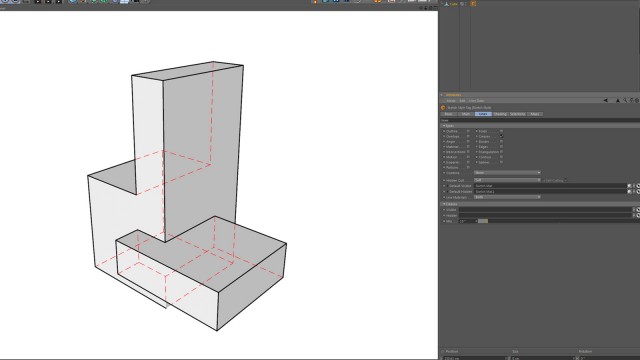Open the Mode menu in Attributes
Screen dimensions: 640x360
451,101
